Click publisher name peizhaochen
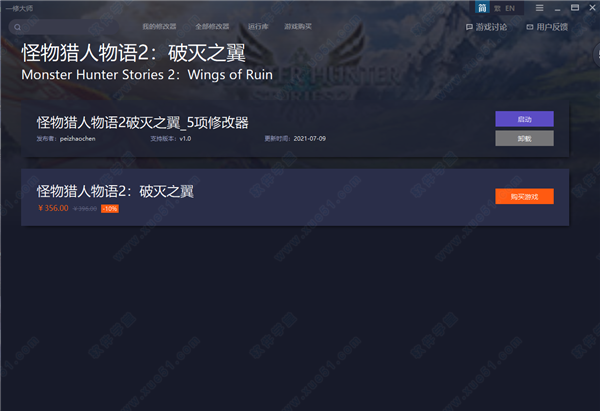The image size is (600, 411). pos(78,139)
